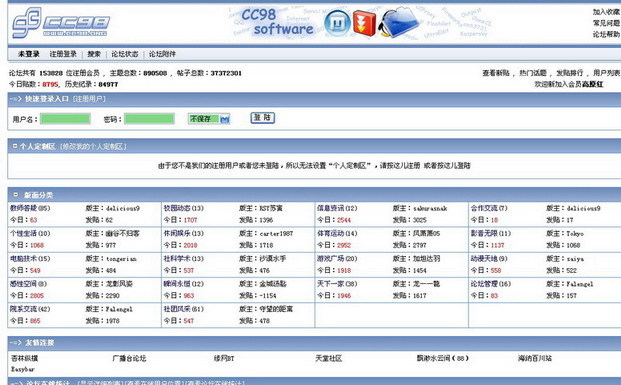Click the 论坛帮助 link
The width and height of the screenshot is (621, 385).
(x=606, y=34)
